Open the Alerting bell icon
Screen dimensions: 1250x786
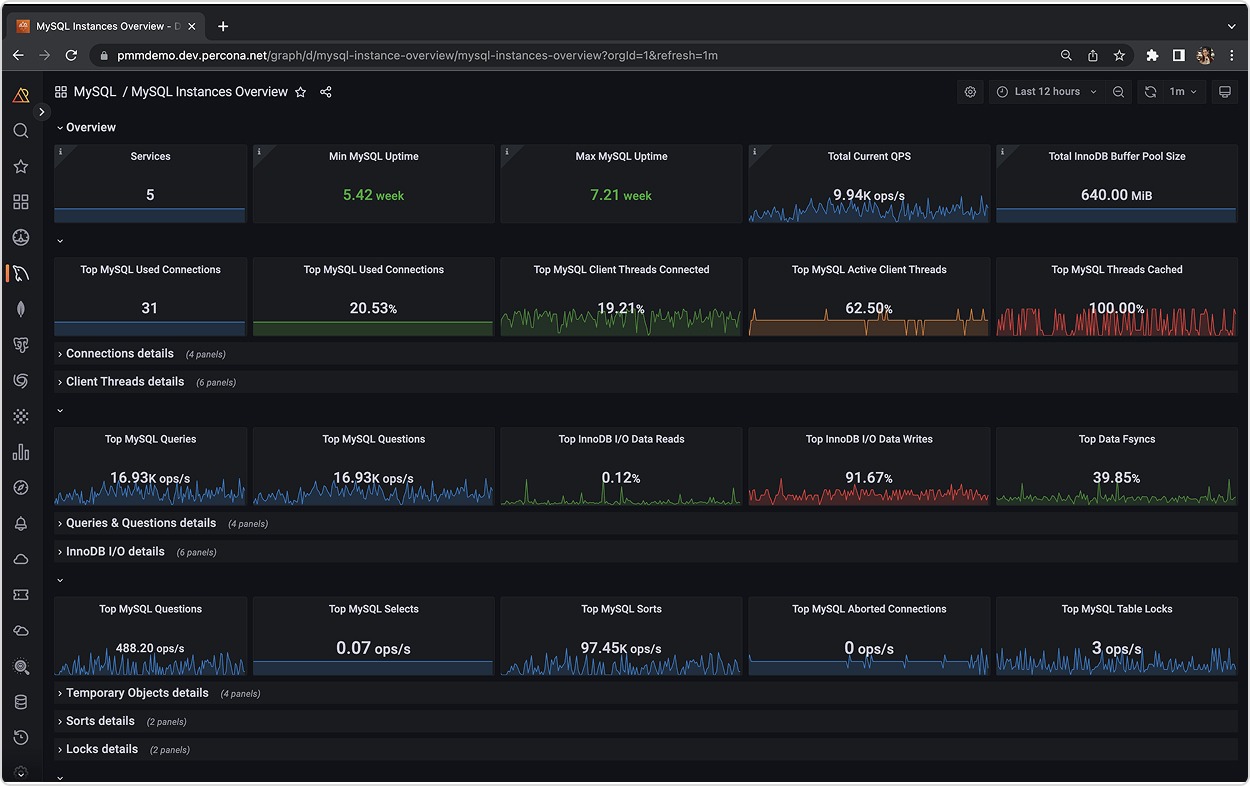tap(20, 524)
